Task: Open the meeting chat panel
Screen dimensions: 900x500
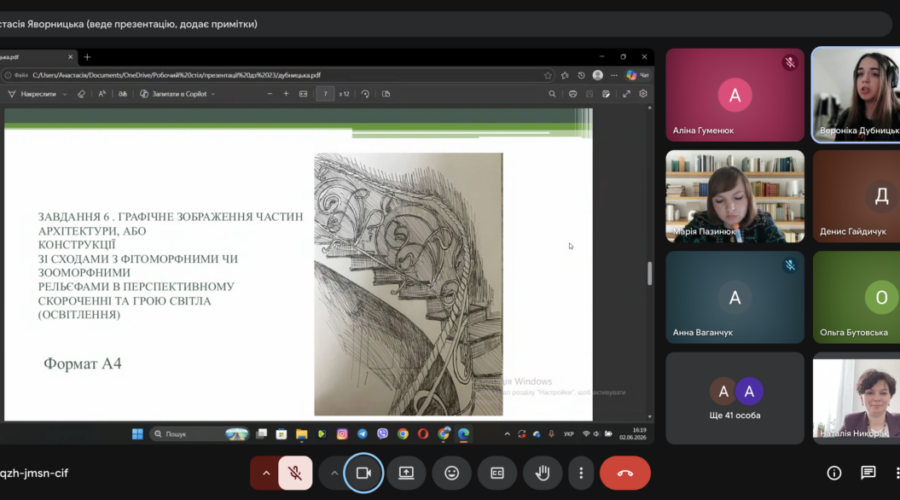Action: point(868,472)
